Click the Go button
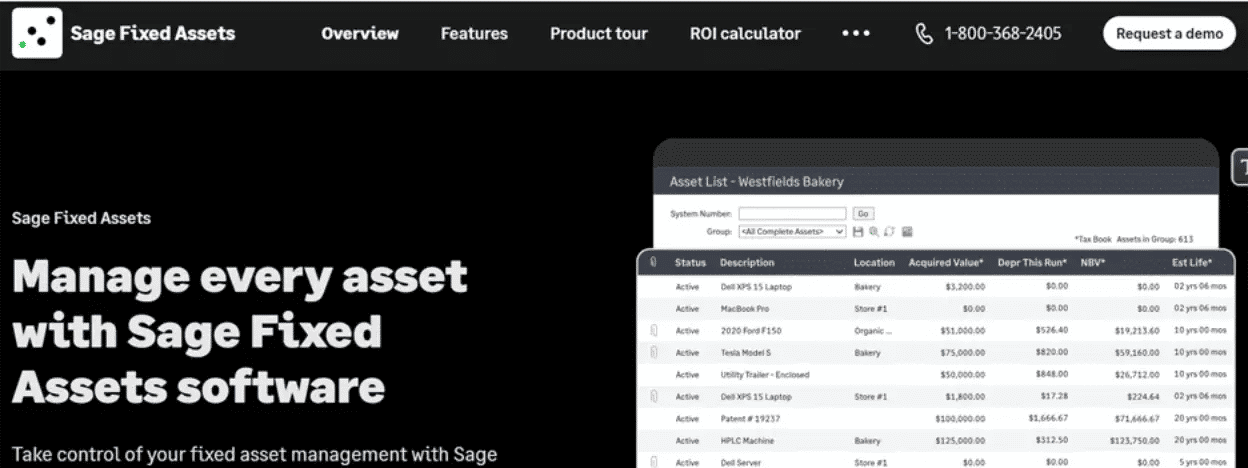The height and width of the screenshot is (468, 1248). (x=863, y=214)
